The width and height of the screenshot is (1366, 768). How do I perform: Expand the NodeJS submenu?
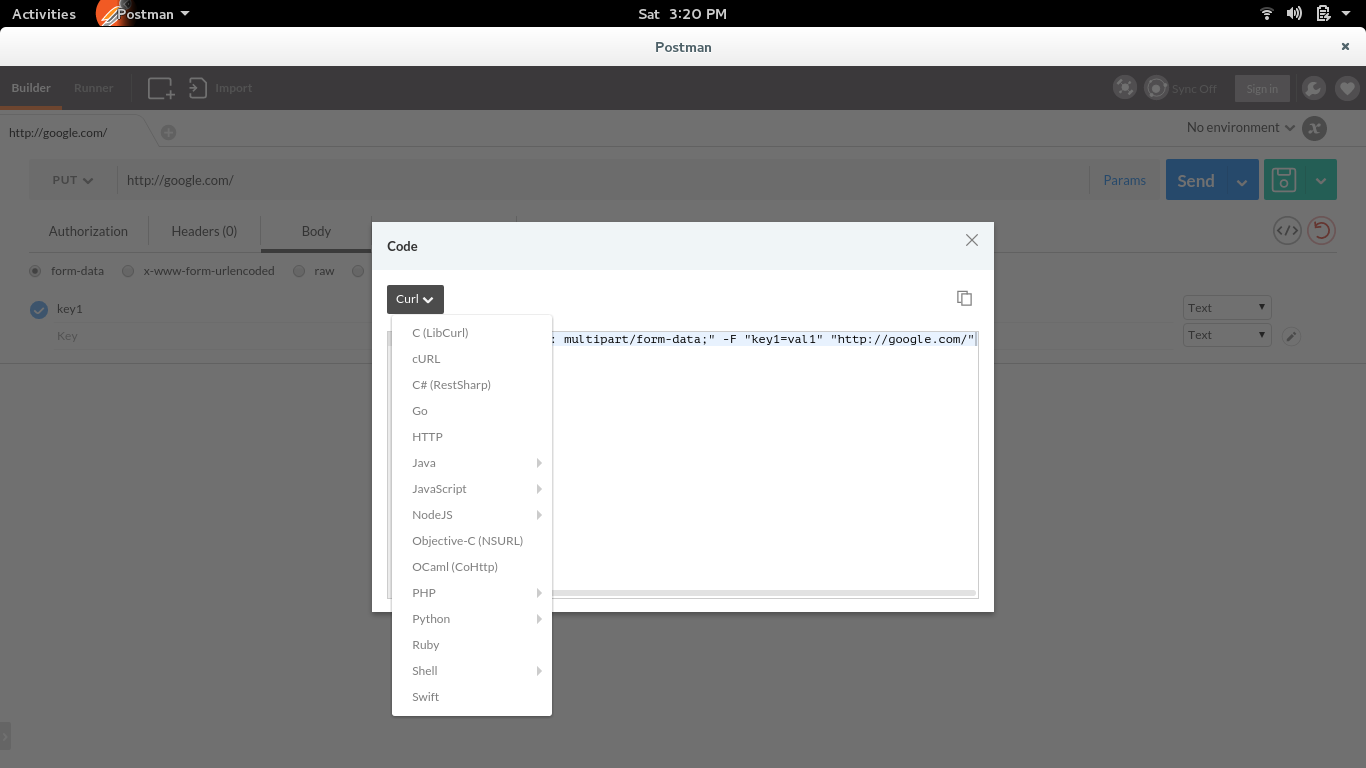pos(472,515)
